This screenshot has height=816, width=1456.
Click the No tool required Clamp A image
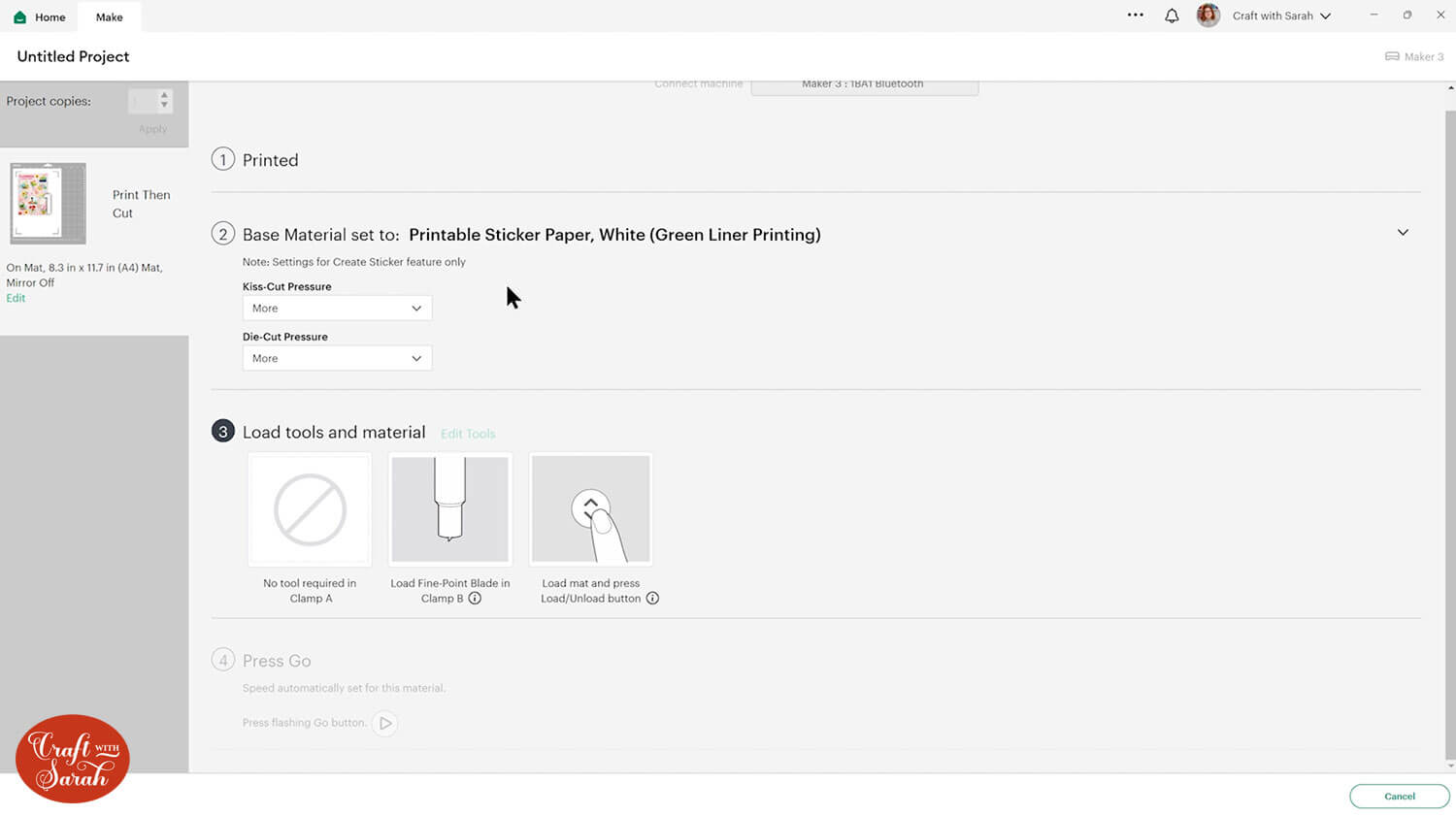pyautogui.click(x=310, y=509)
